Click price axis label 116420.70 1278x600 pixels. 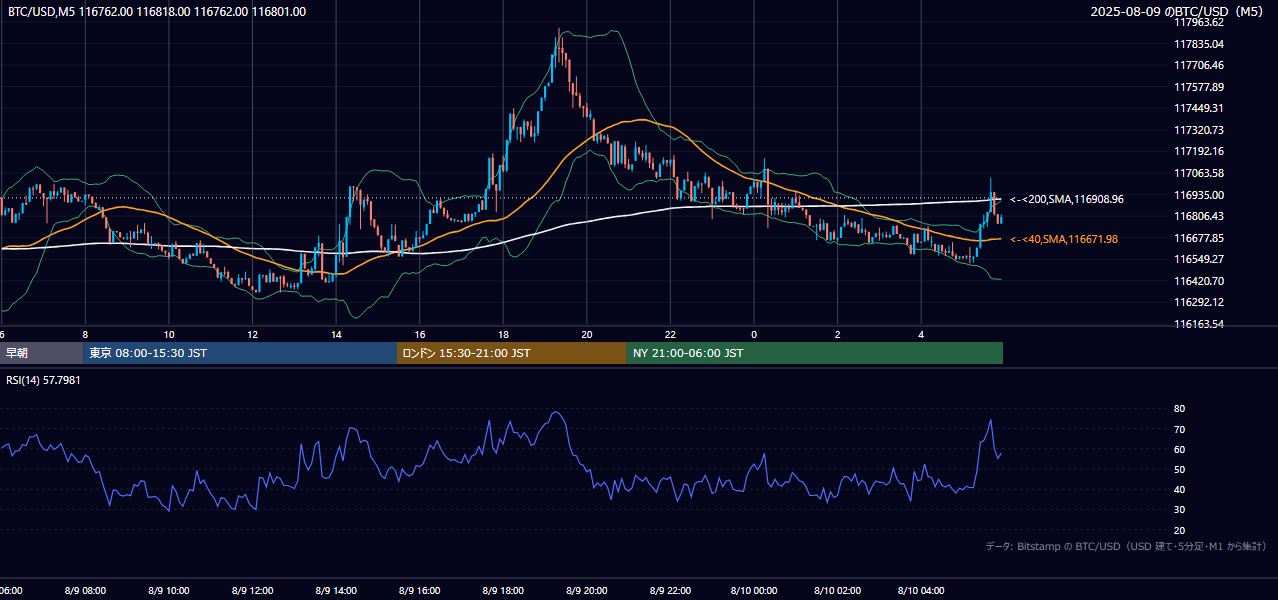[x=1199, y=281]
